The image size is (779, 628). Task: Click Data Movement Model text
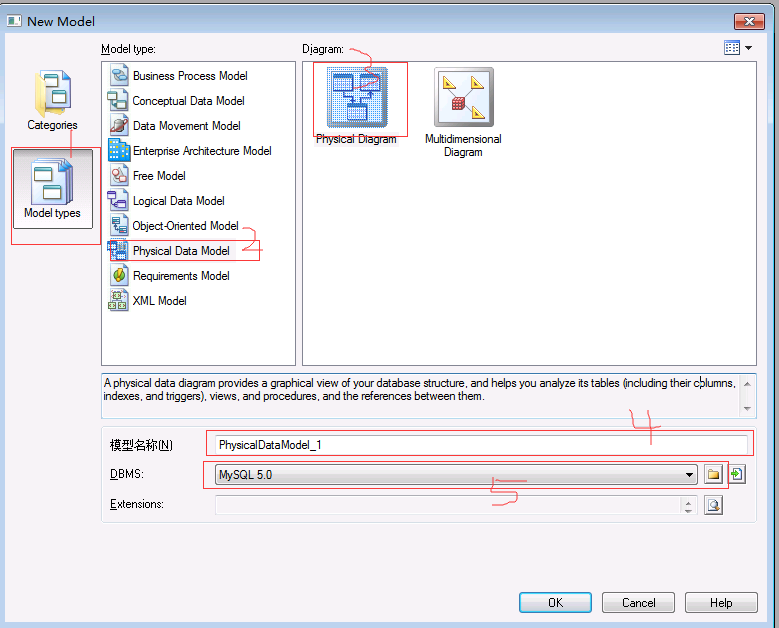pos(187,126)
